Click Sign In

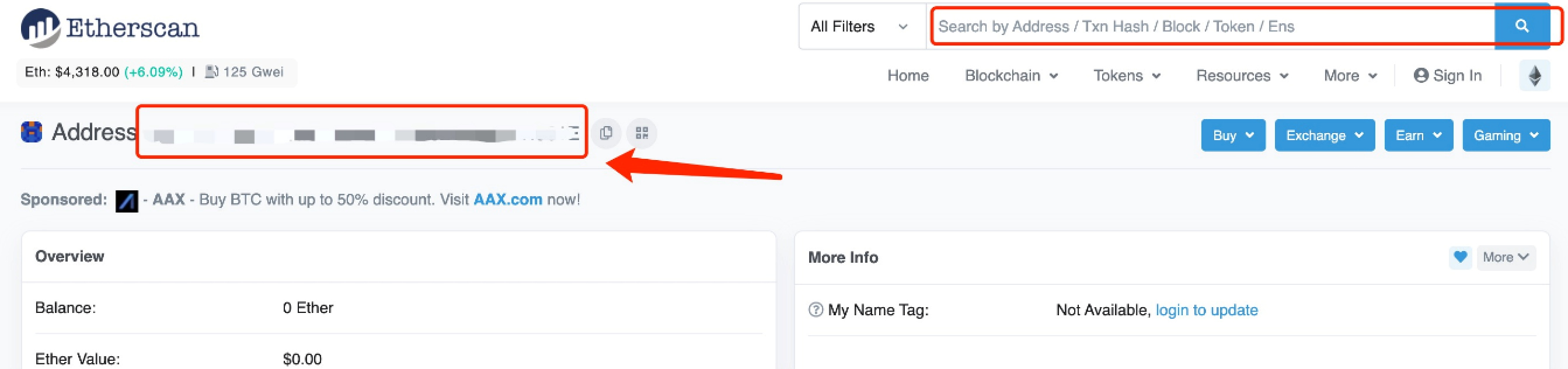pos(1448,76)
